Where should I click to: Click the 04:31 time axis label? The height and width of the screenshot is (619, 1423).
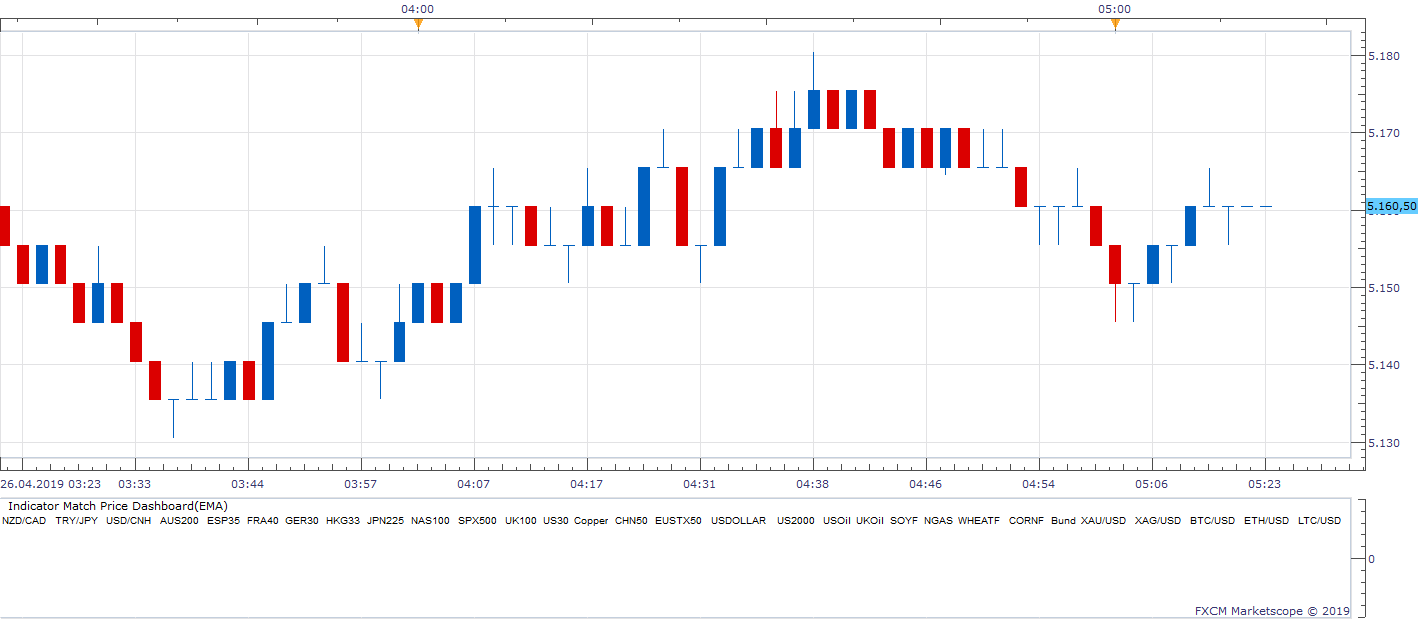pos(700,483)
